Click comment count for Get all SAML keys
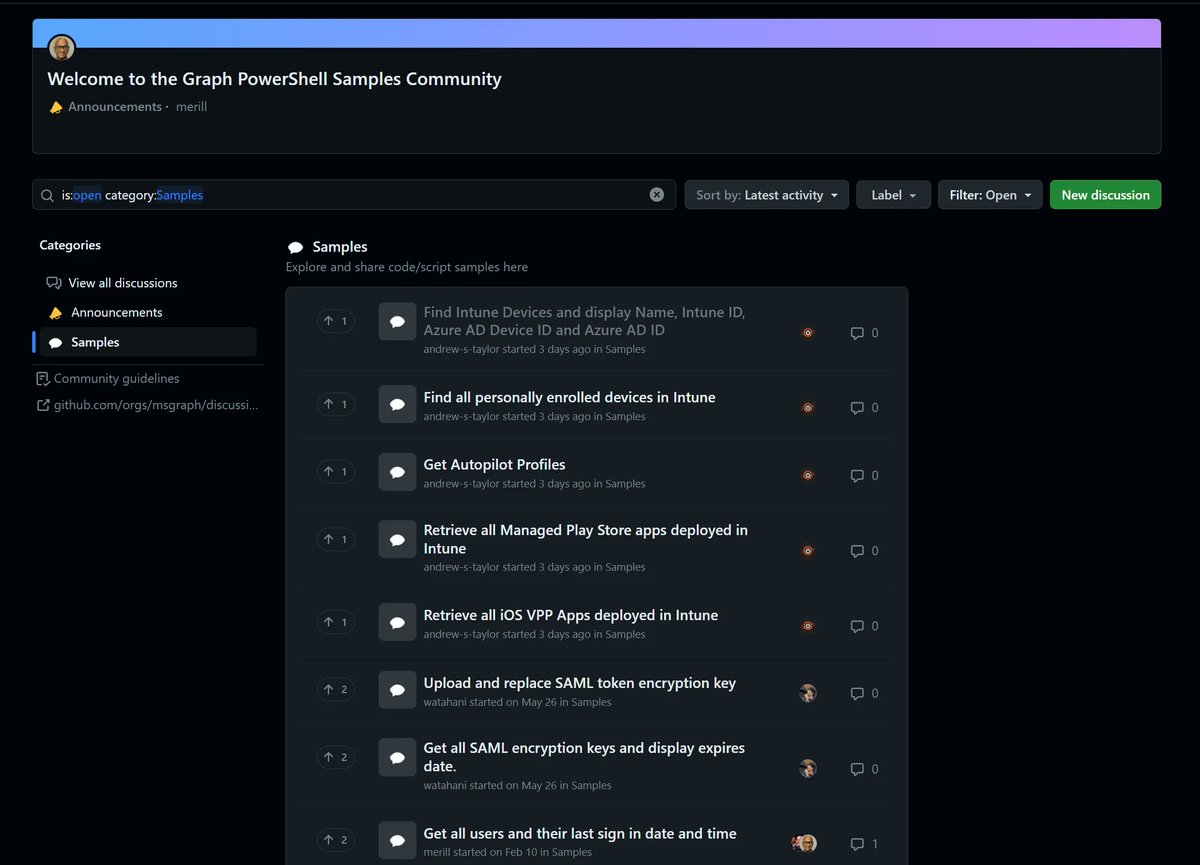 (864, 769)
